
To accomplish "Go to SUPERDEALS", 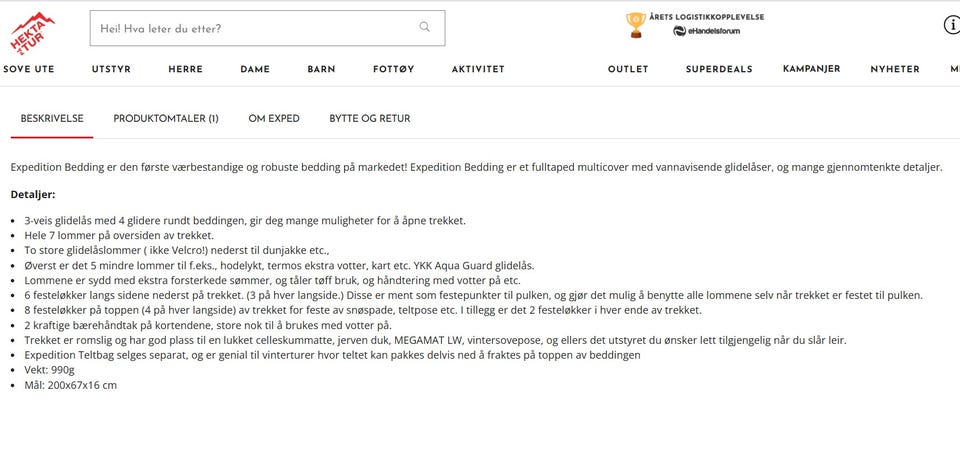I will (x=719, y=70).
